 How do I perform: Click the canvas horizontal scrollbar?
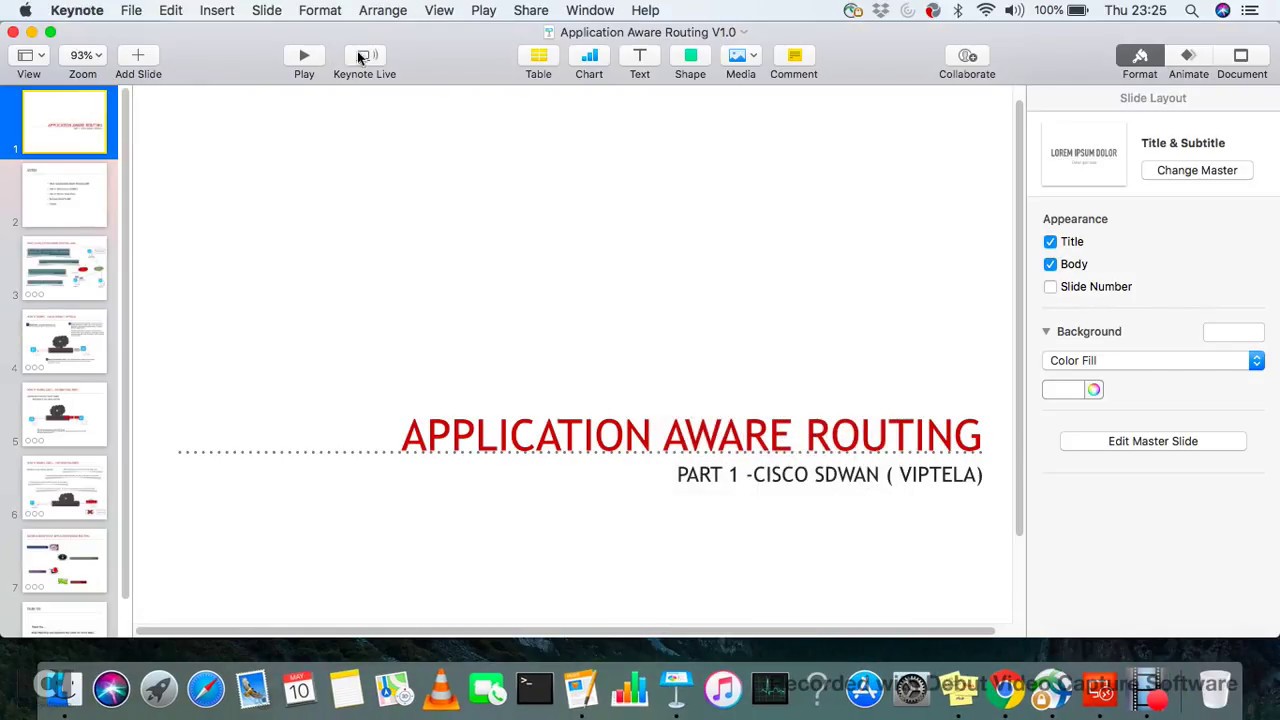click(566, 631)
